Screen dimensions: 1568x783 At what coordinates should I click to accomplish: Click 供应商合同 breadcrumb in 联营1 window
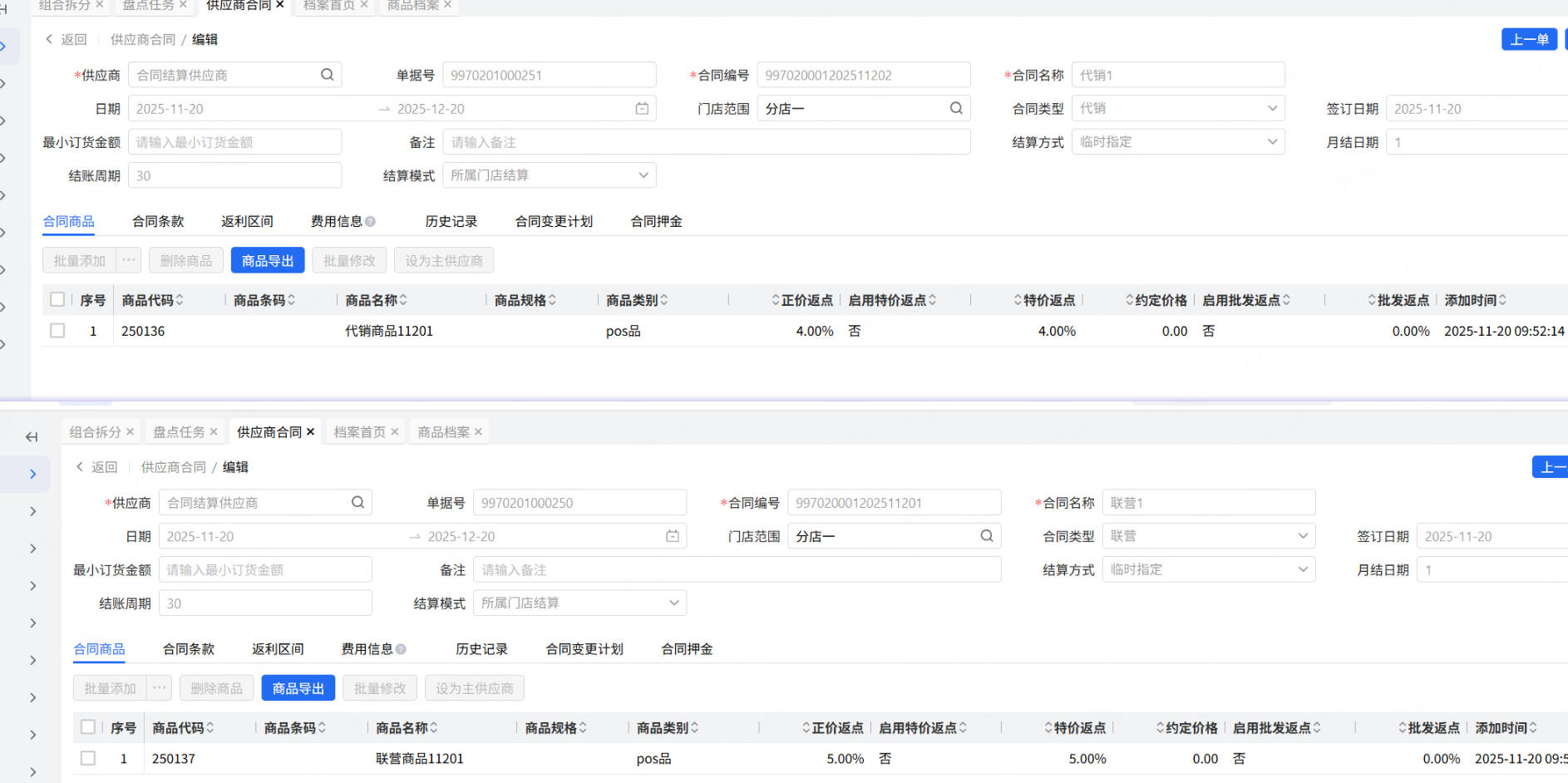[174, 467]
